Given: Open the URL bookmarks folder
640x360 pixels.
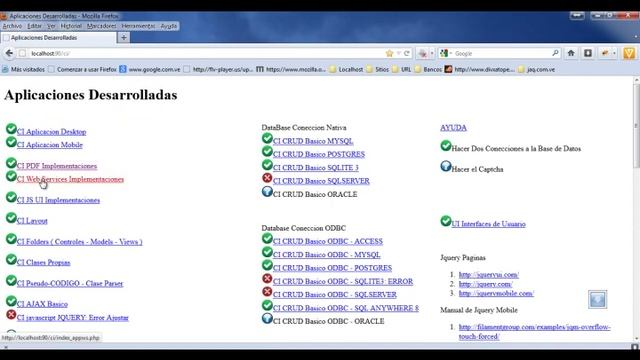Looking at the screenshot, I should pos(402,69).
